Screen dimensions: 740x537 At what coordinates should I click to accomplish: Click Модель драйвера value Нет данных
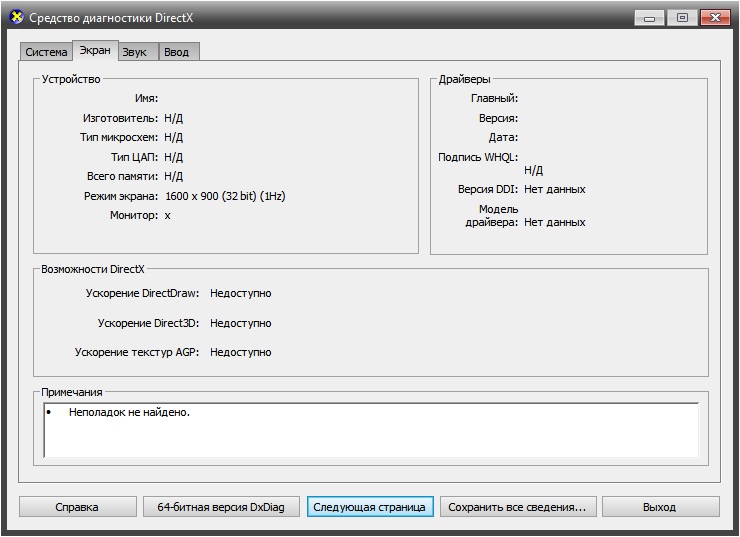pyautogui.click(x=555, y=222)
